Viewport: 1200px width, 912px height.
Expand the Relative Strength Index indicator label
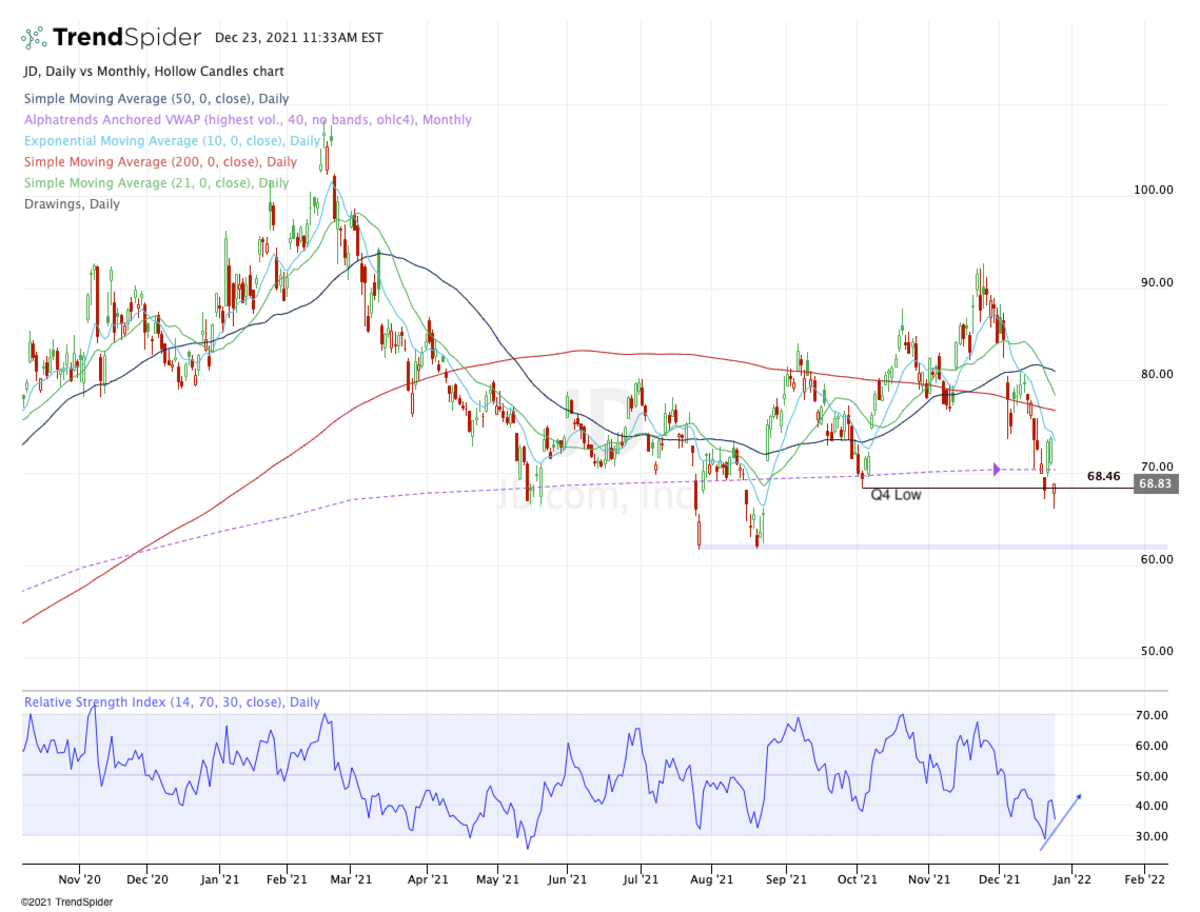pyautogui.click(x=171, y=703)
